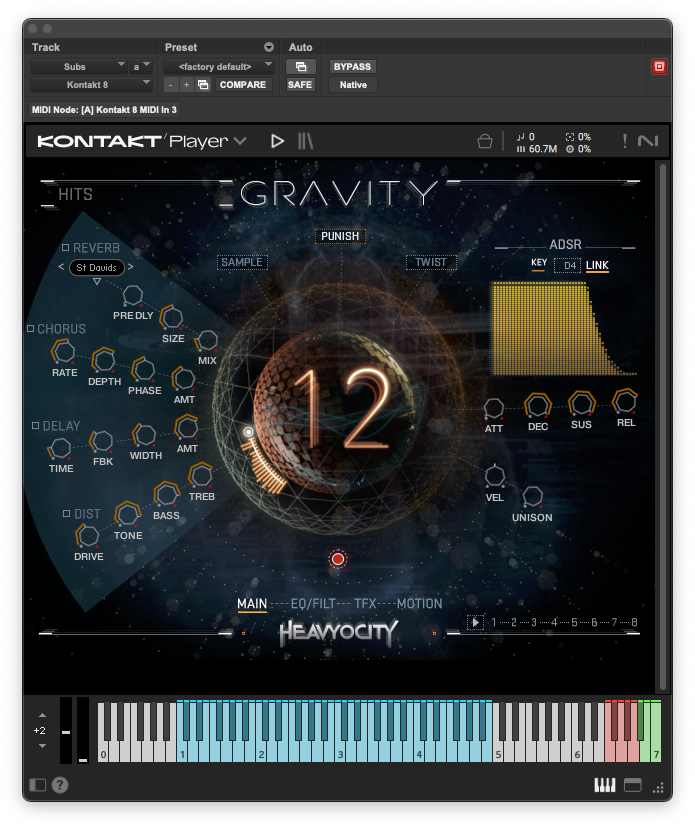
Task: Toggle the DELAY effect checkbox
Action: coord(35,425)
